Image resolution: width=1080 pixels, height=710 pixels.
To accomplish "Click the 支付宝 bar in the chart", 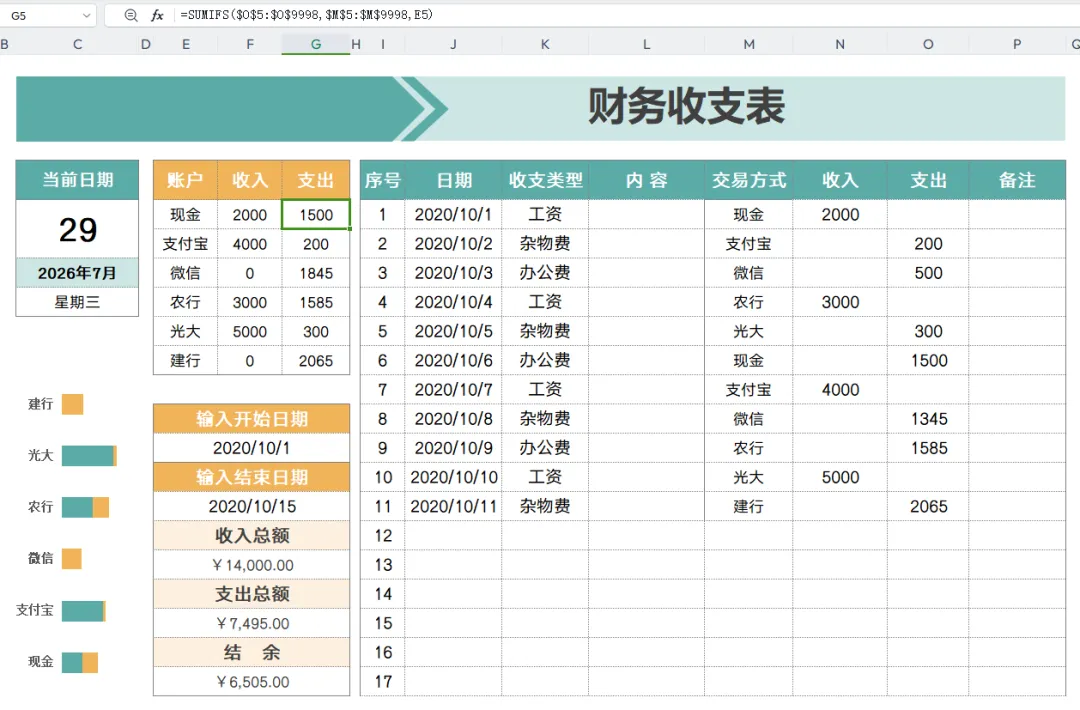I will pyautogui.click(x=83, y=610).
